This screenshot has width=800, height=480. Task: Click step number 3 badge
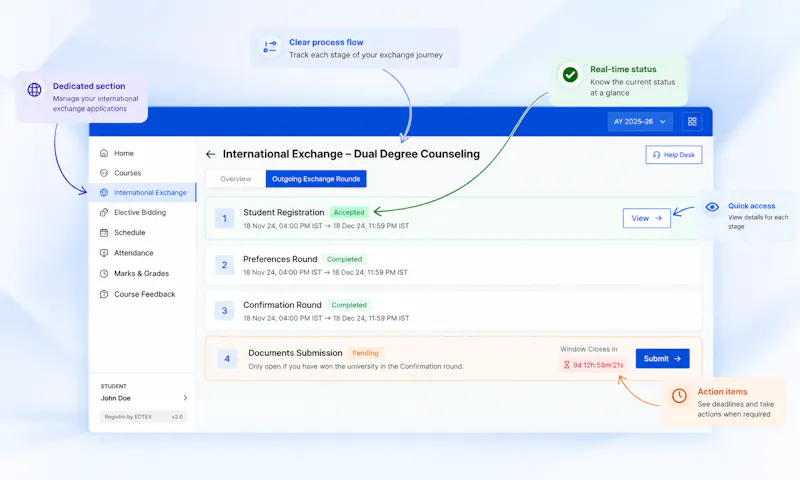point(224,311)
